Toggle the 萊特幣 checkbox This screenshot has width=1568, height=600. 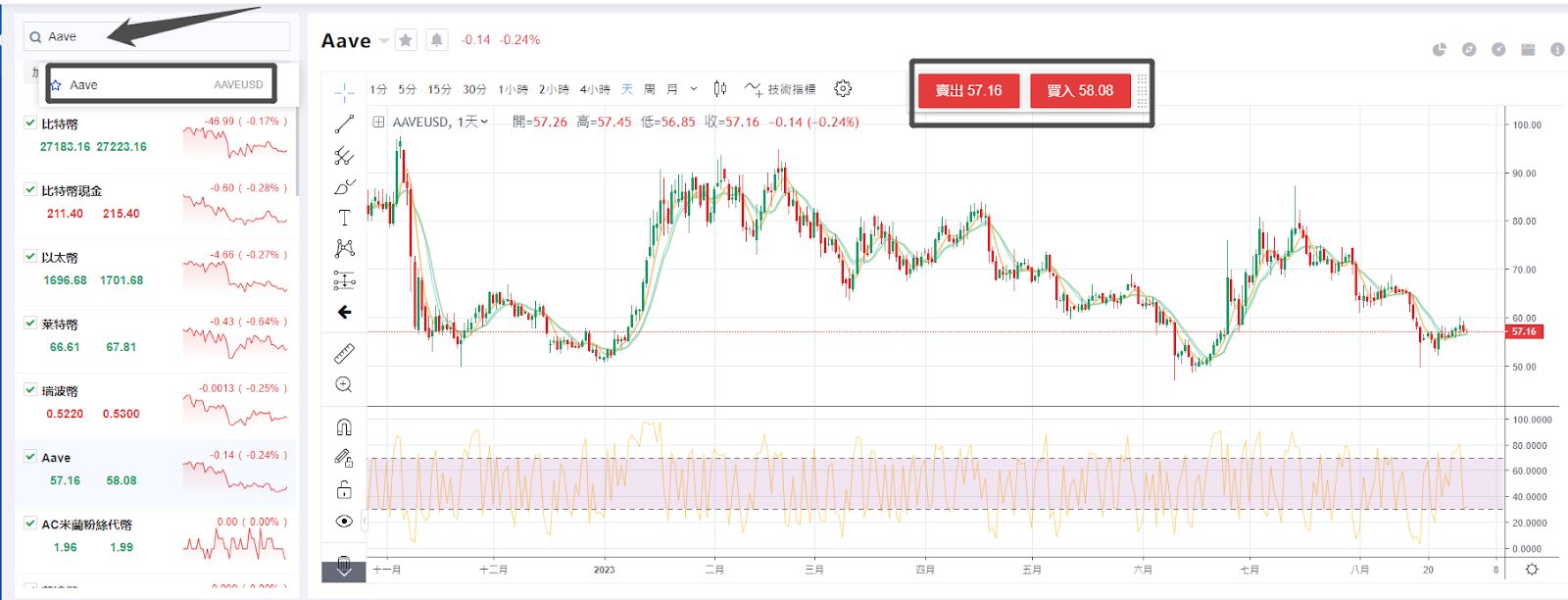click(x=30, y=323)
